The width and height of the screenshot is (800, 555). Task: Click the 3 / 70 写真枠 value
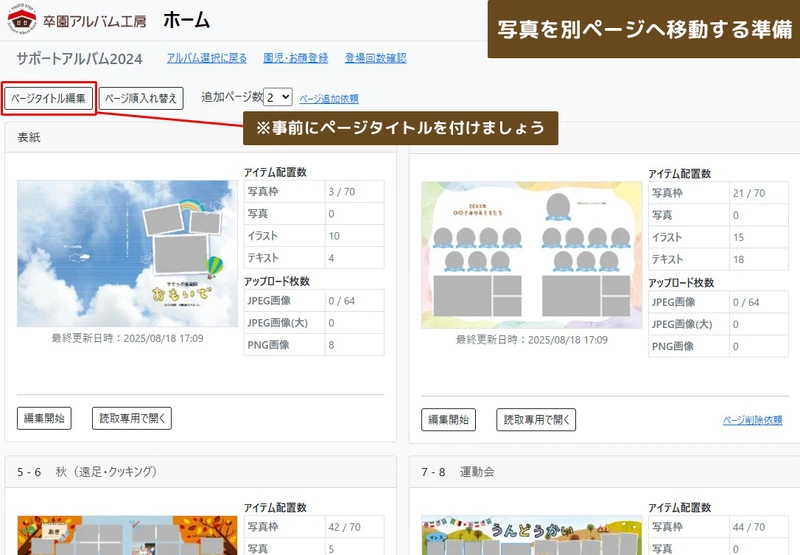pos(342,192)
